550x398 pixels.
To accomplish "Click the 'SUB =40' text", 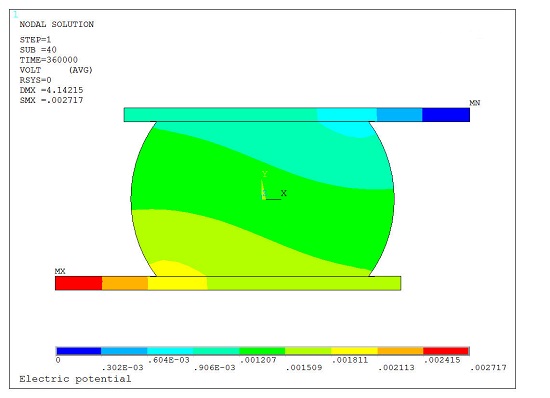I will [x=38, y=49].
